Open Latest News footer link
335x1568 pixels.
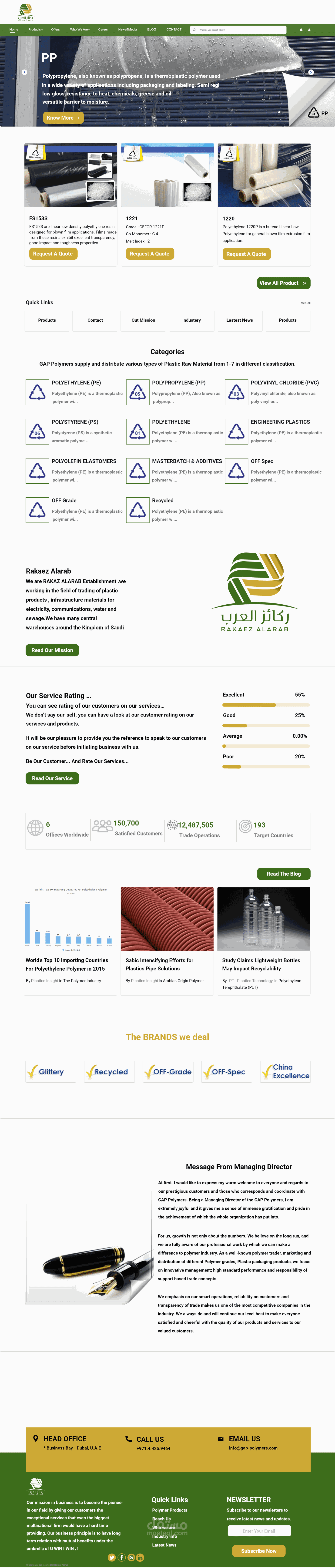[x=164, y=1545]
